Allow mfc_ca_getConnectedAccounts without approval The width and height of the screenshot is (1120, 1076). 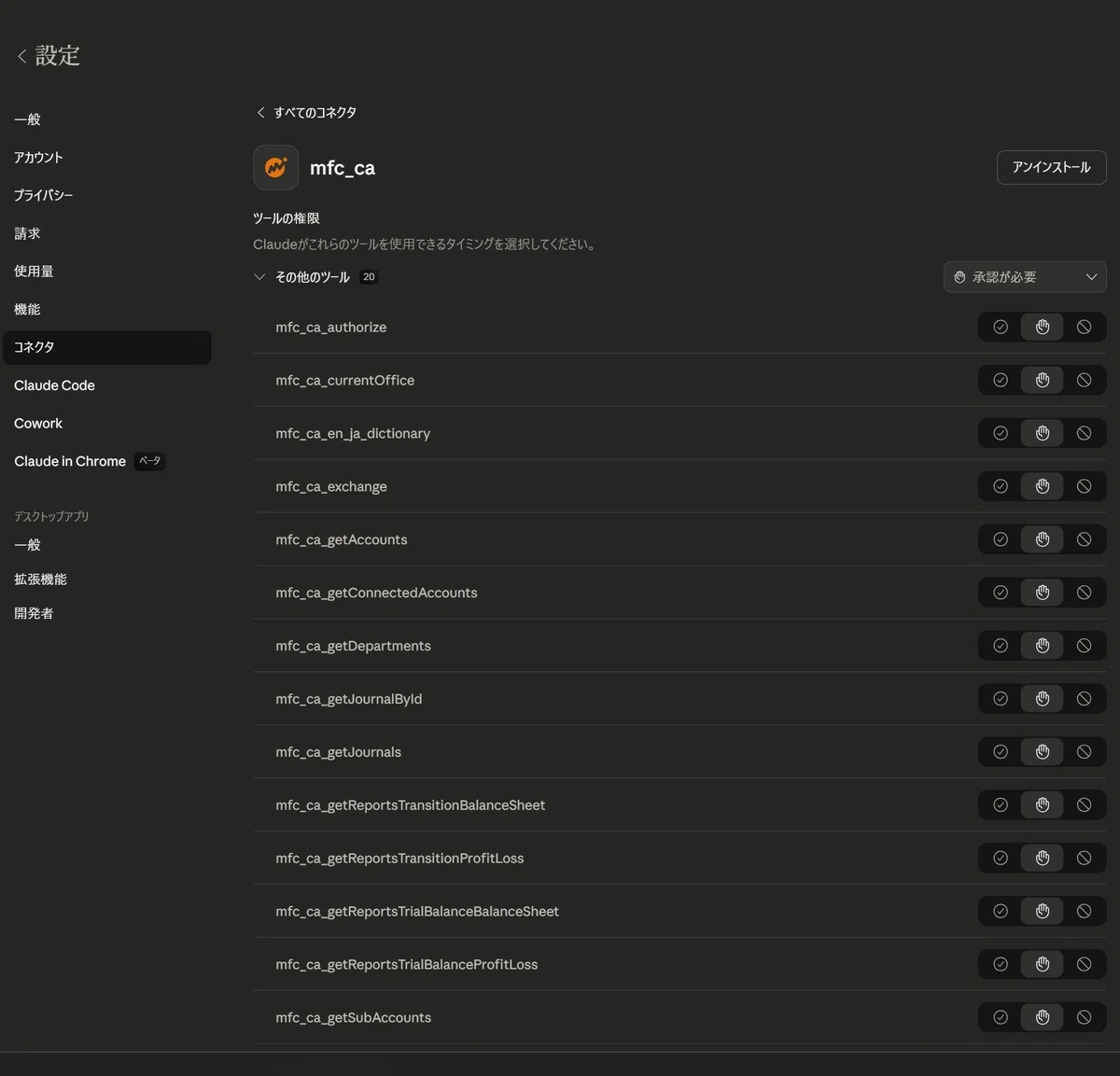(x=1001, y=593)
